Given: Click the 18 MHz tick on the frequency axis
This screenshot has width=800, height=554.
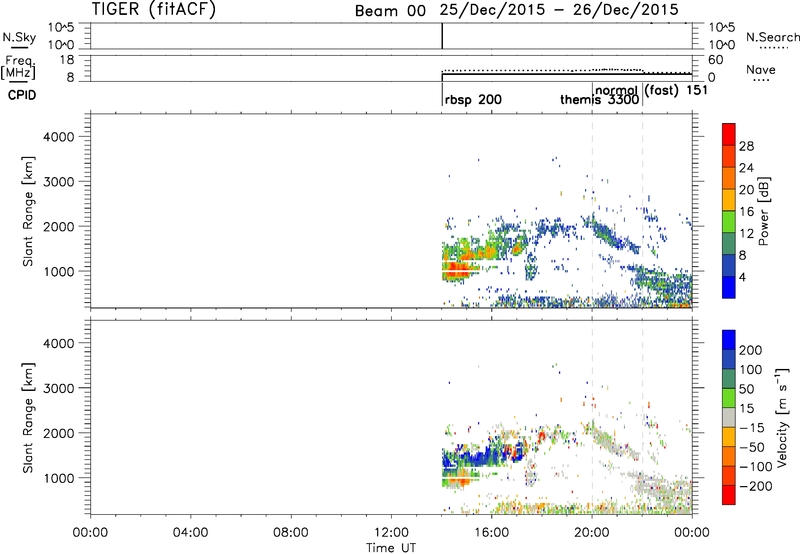Looking at the screenshot, I should (x=67, y=59).
